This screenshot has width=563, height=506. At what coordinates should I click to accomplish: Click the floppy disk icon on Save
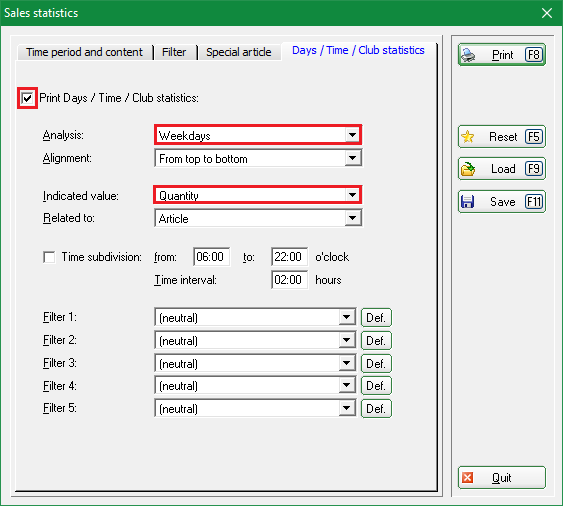click(467, 201)
